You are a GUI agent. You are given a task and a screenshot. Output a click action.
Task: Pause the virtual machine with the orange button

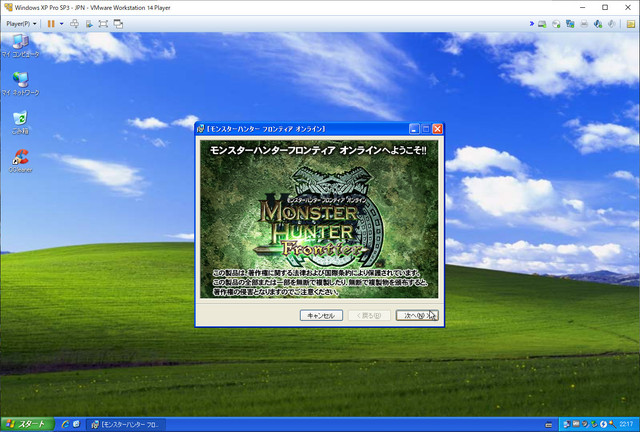tap(51, 24)
